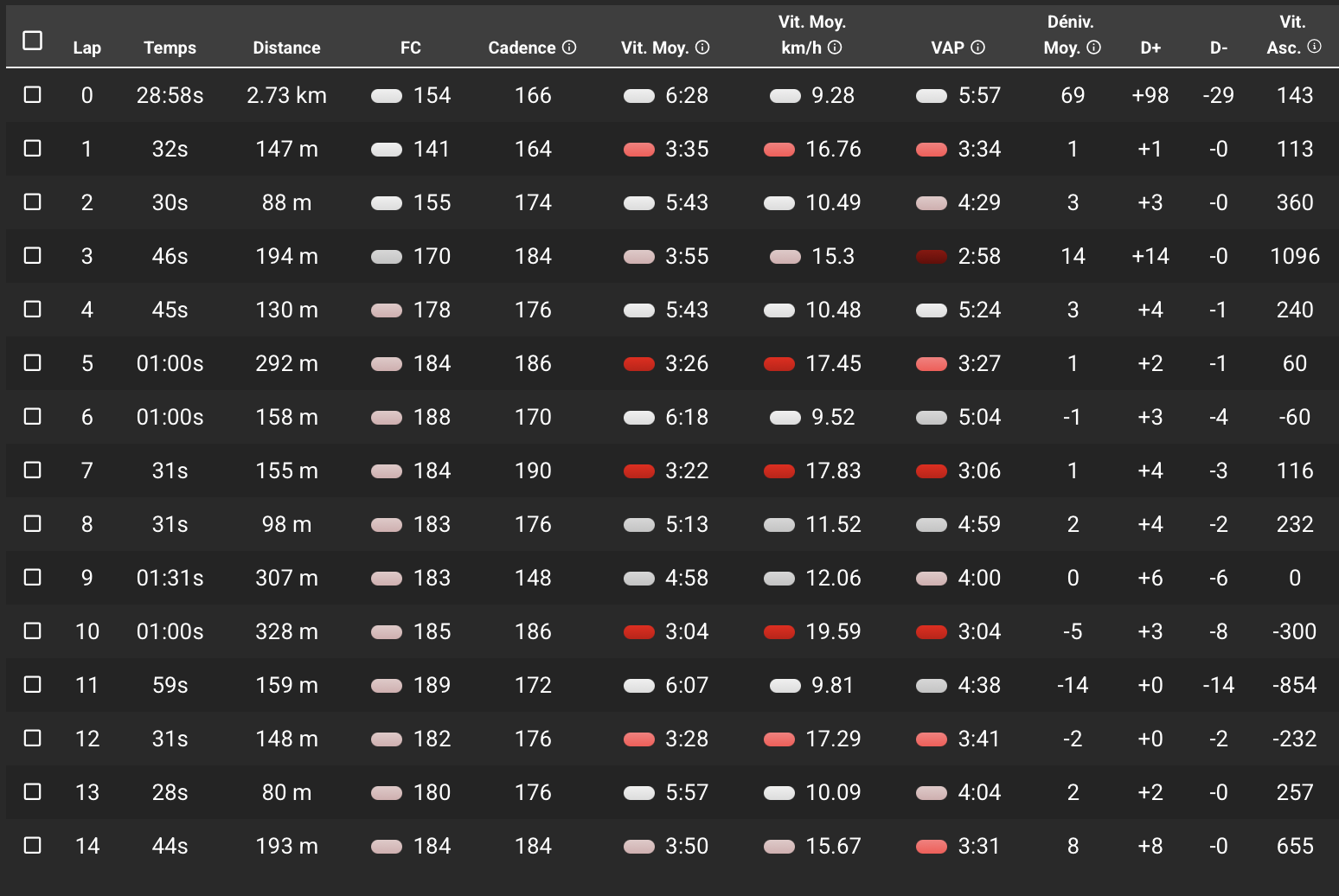Click the FC column header
This screenshot has height=896, width=1339.
(411, 48)
